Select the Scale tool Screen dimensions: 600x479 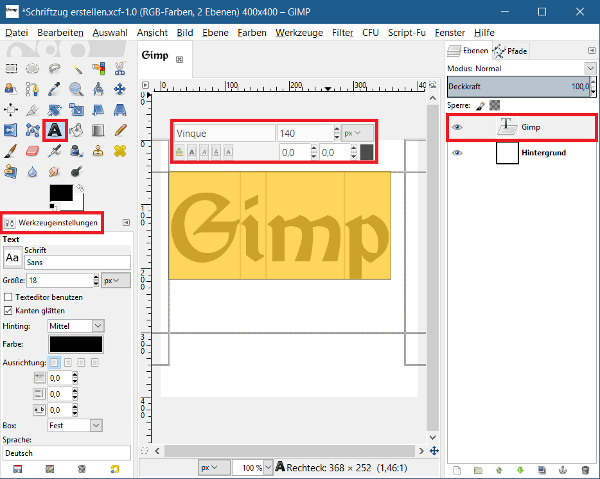(77, 110)
